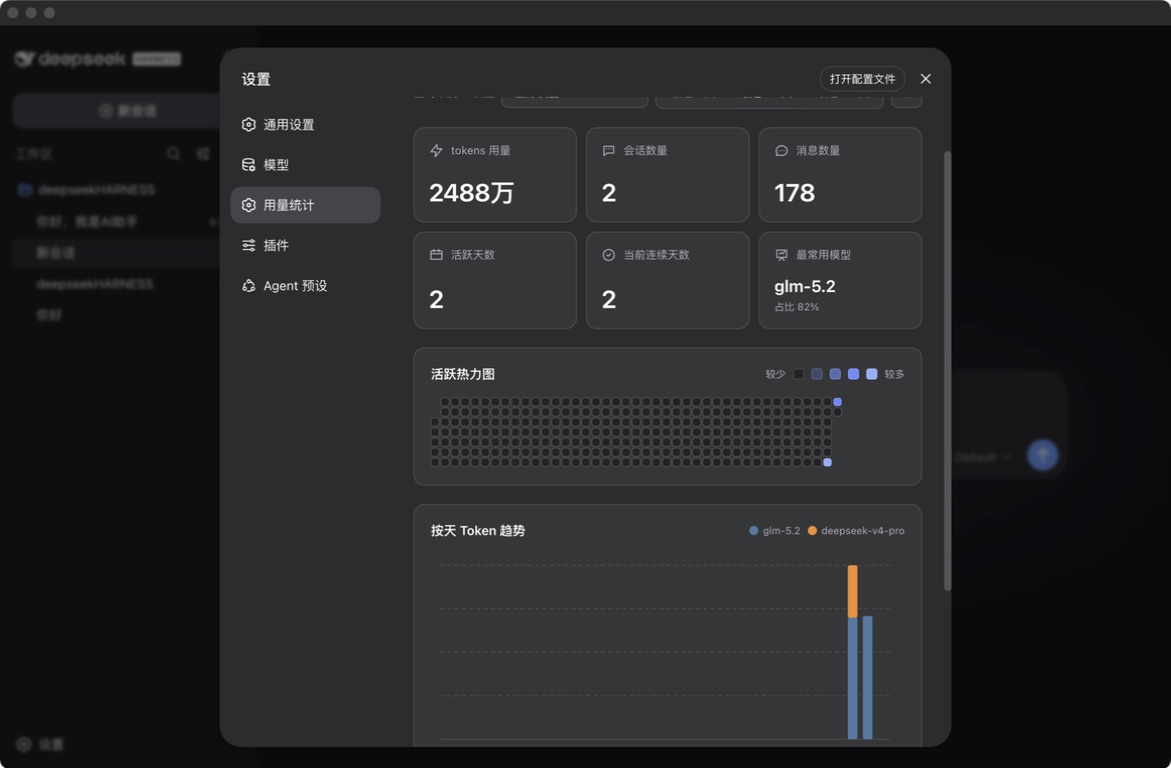Click the 较少 legend label
Image resolution: width=1171 pixels, height=768 pixels.
pyautogui.click(x=775, y=374)
